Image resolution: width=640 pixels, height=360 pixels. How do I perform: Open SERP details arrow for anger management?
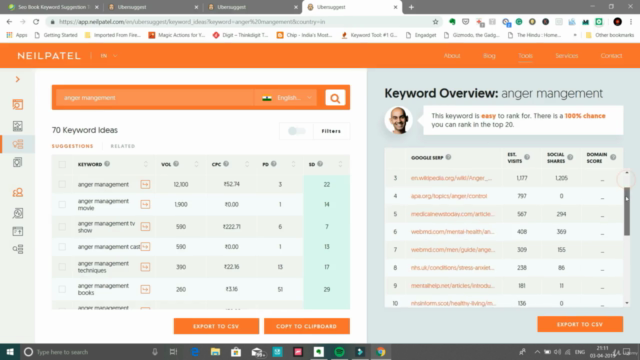click(x=145, y=184)
